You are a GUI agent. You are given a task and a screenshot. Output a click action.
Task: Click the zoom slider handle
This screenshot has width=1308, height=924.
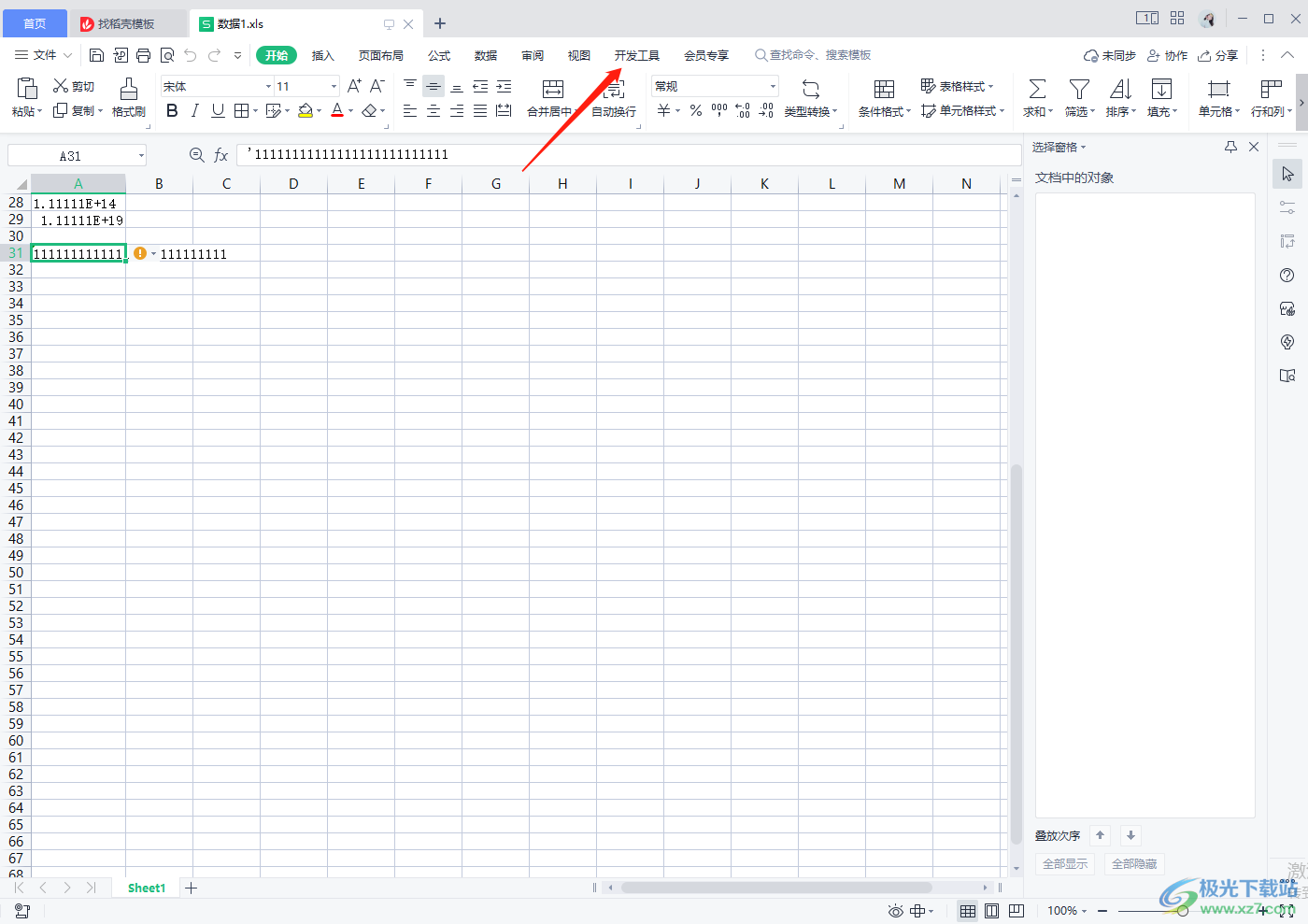1183,911
